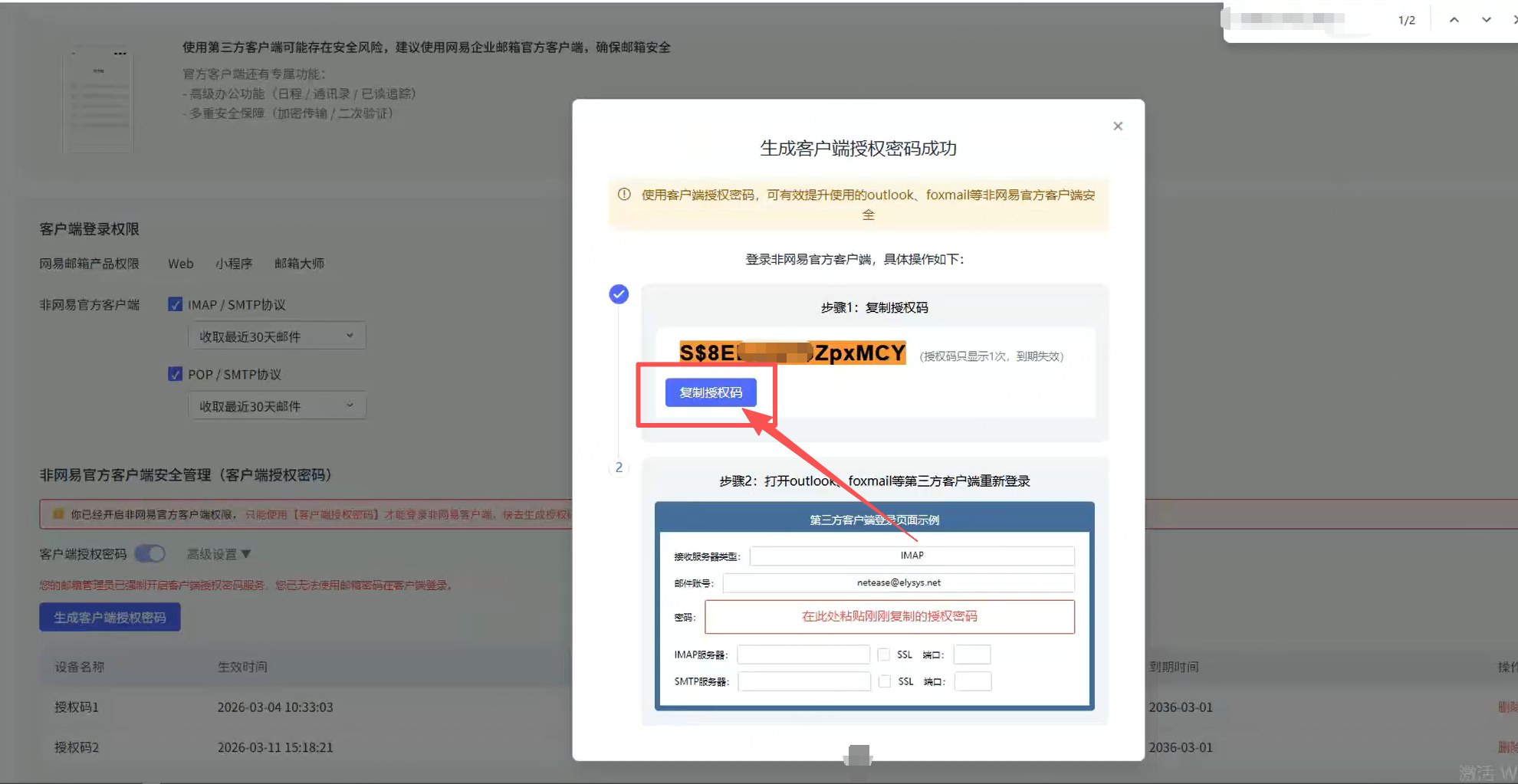The width and height of the screenshot is (1518, 784).
Task: Click the 2036-03-01 expiry in 授权码1 row
Action: point(1181,707)
